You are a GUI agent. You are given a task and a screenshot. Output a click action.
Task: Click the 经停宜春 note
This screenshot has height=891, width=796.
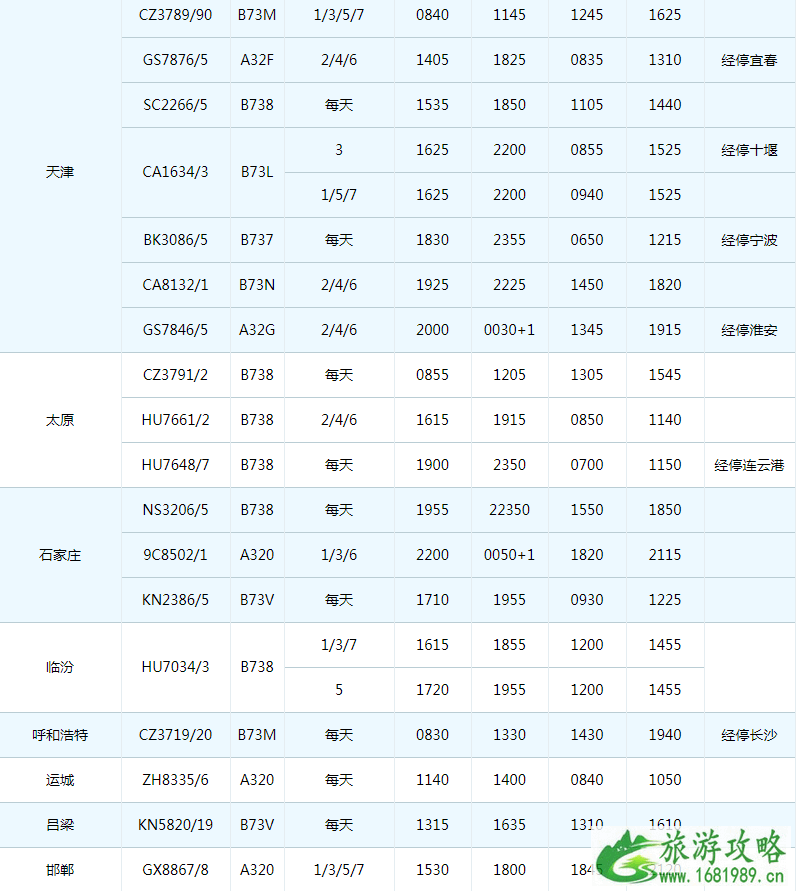click(x=749, y=60)
